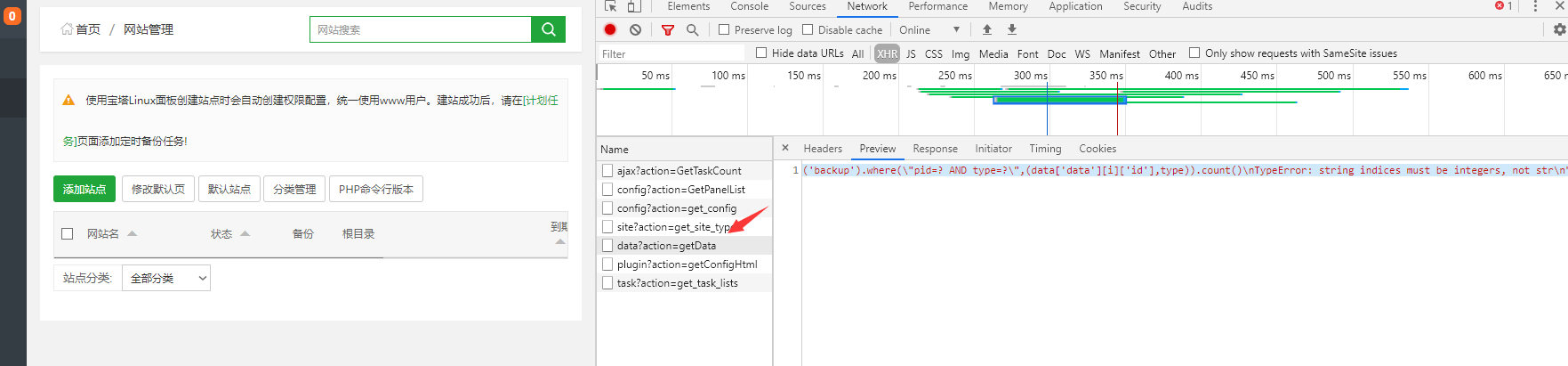
Task: Tick checkbox for ajax?action=GetTaskCount request
Action: coord(607,170)
